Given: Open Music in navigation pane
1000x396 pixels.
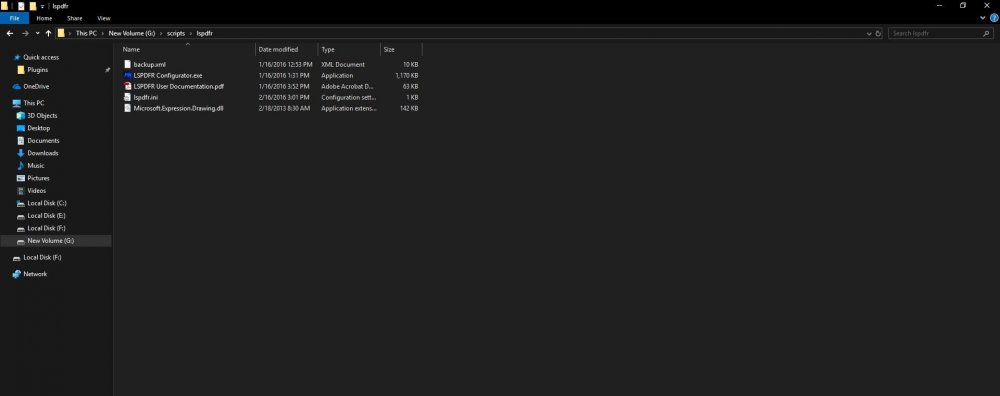Looking at the screenshot, I should [36, 166].
